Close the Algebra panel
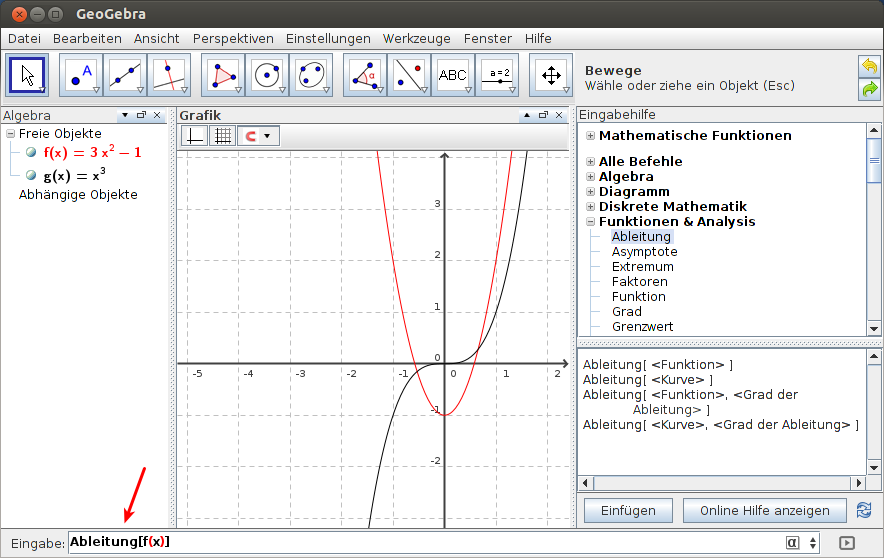Image resolution: width=884 pixels, height=558 pixels. click(157, 115)
